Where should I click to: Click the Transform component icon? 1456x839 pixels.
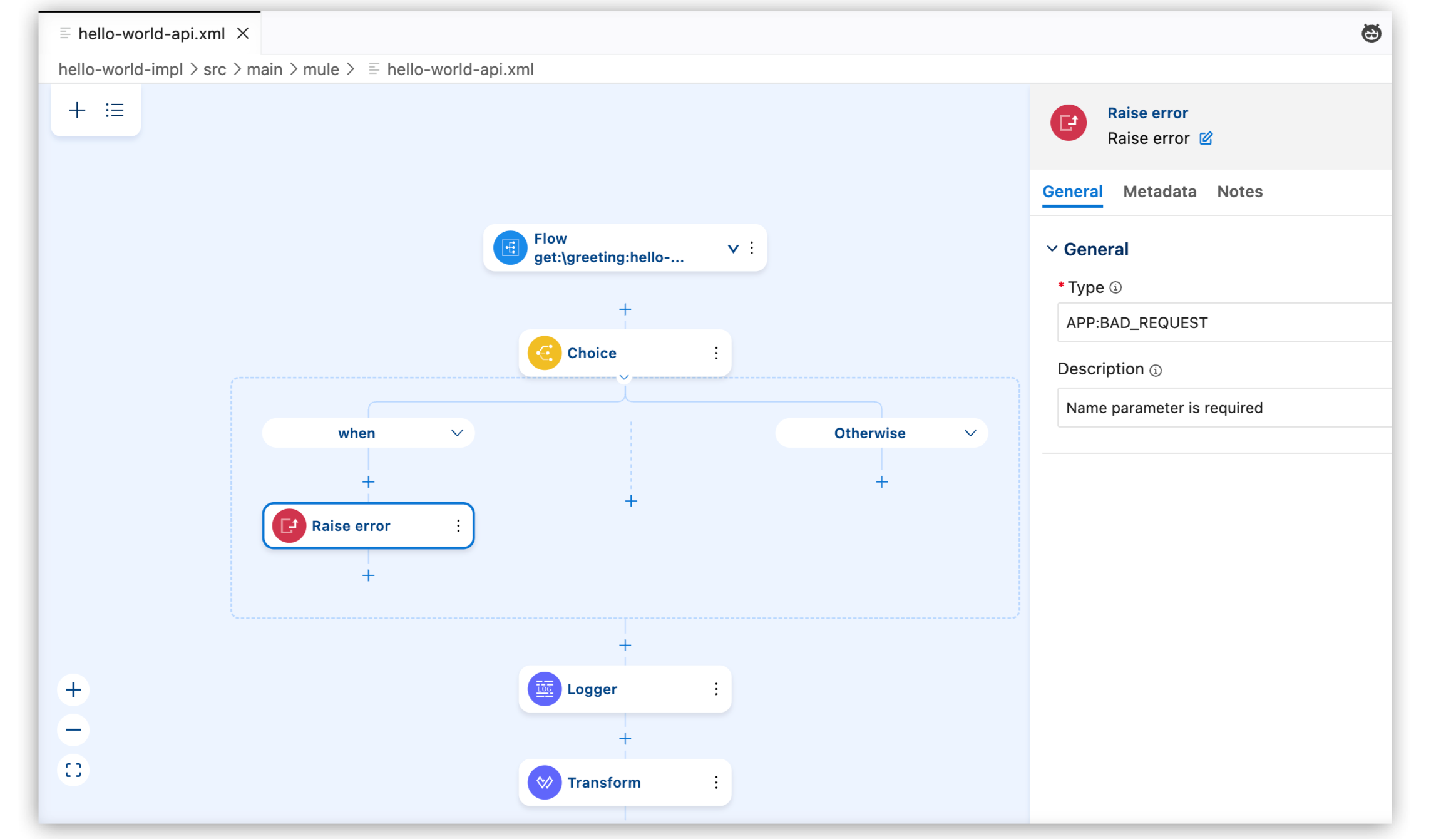[545, 782]
